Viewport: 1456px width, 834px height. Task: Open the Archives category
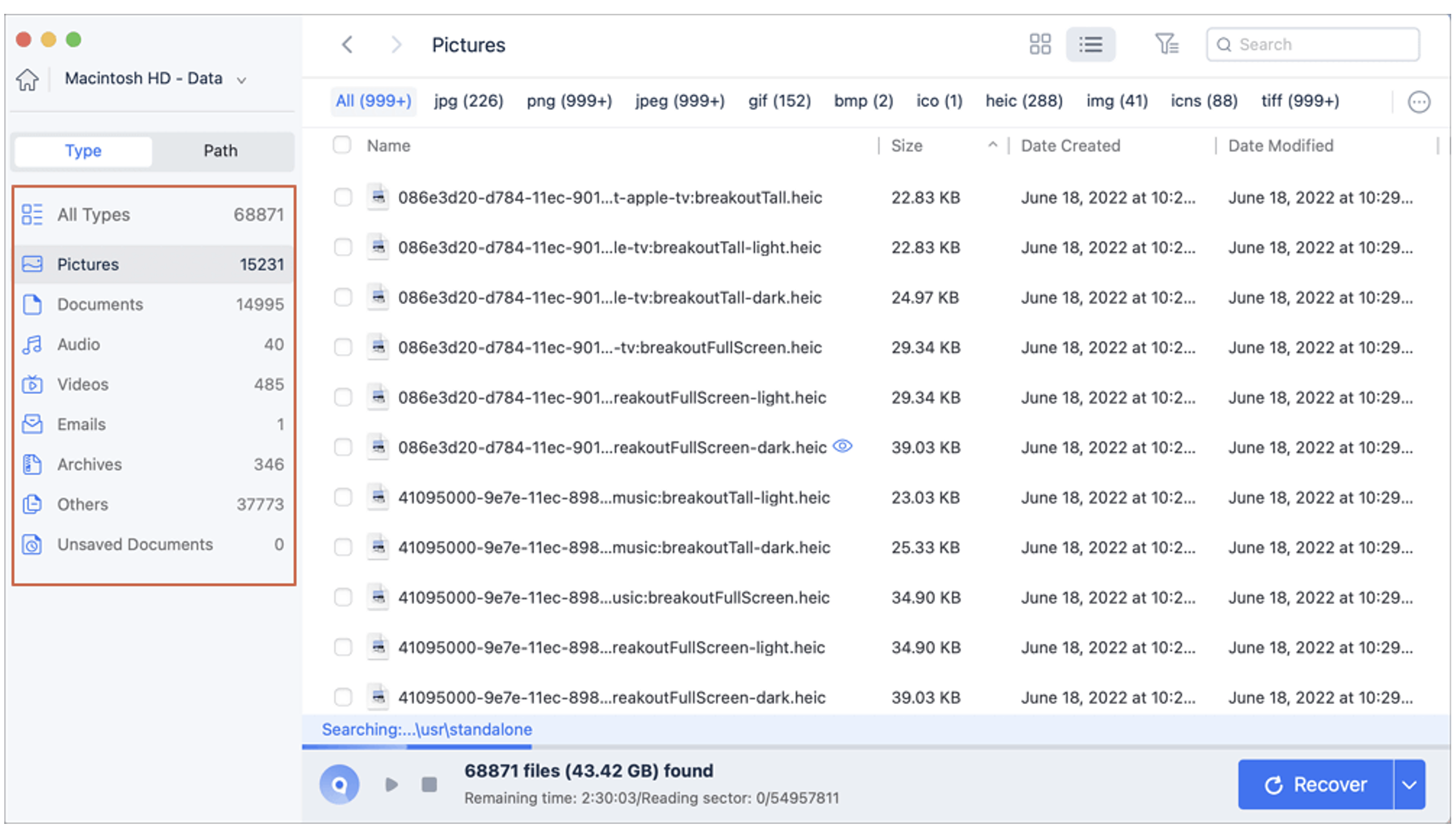[89, 464]
